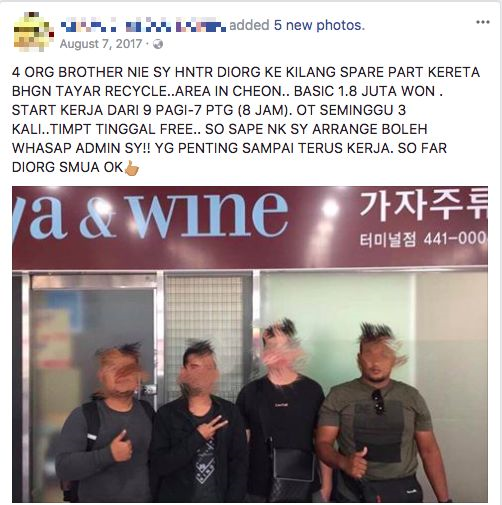This screenshot has height=505, width=502.
Task: Click the '441-000' phone number on sign
Action: (x=455, y=239)
